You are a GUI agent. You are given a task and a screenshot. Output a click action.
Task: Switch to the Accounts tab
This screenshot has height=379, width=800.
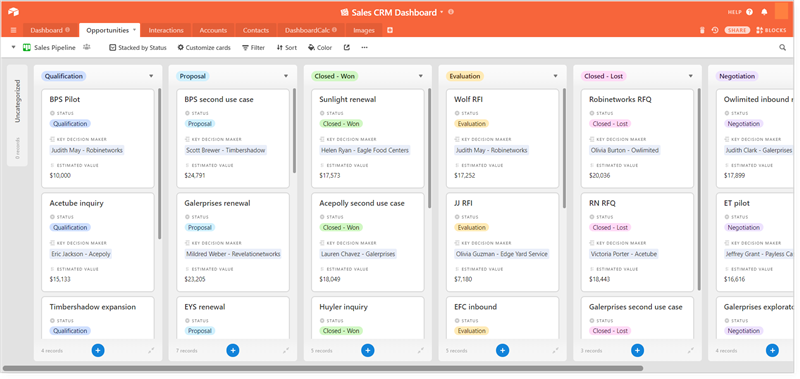click(213, 31)
